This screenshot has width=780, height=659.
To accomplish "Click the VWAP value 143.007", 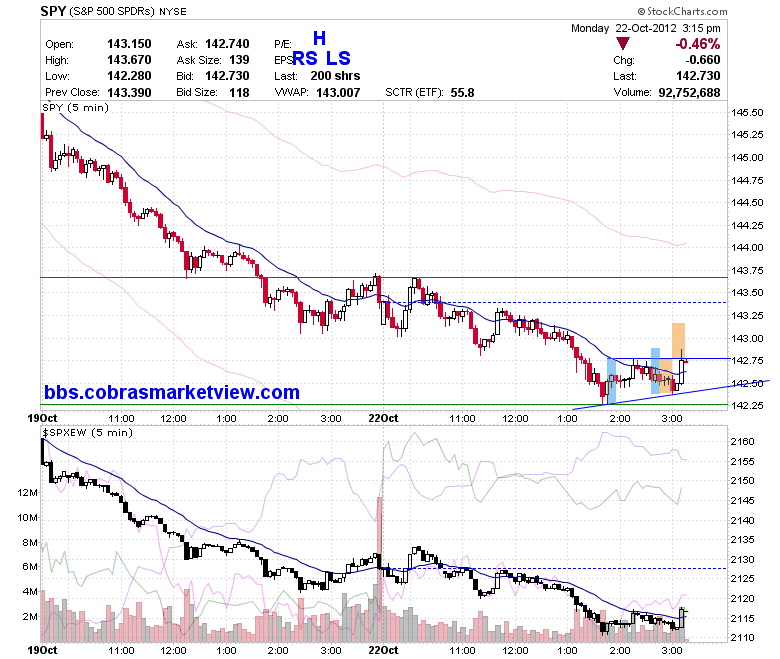I will [338, 93].
